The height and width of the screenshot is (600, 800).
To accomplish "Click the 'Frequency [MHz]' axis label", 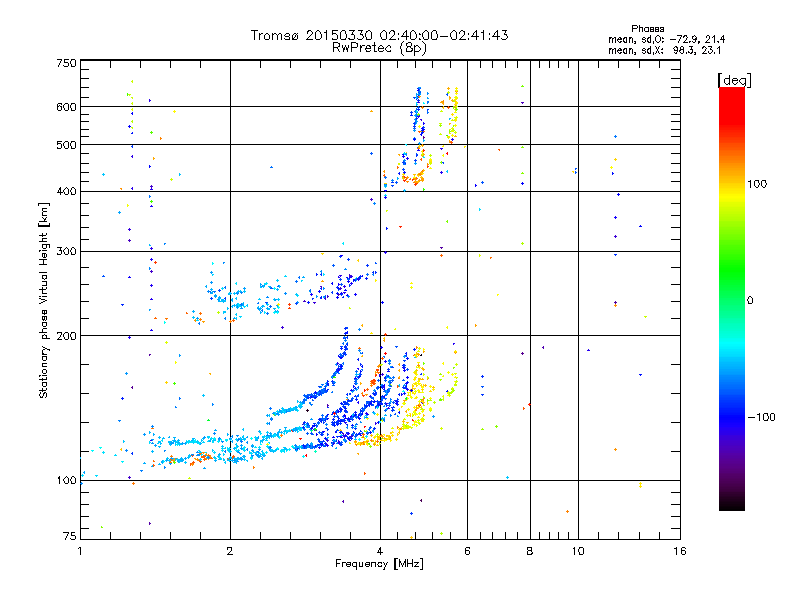I will pos(379,564).
